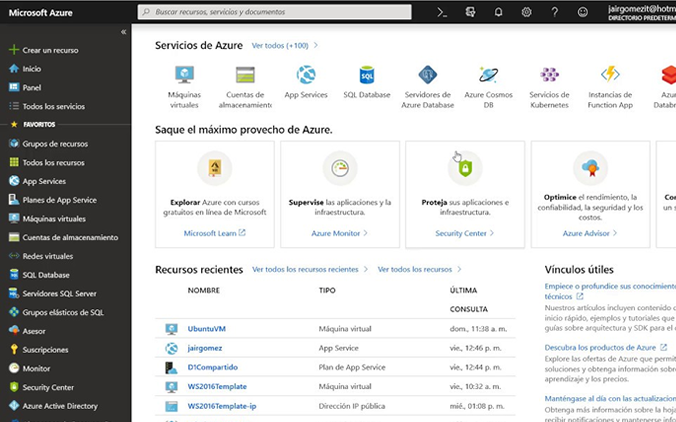Open the jairgomez App Service resource

tap(205, 348)
